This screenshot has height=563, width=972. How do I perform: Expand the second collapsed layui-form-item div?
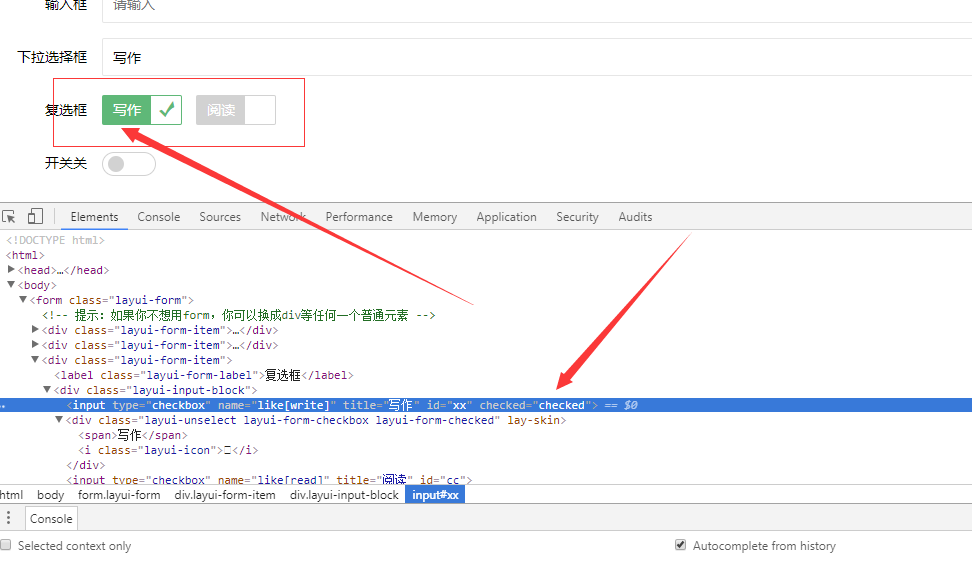[35, 344]
